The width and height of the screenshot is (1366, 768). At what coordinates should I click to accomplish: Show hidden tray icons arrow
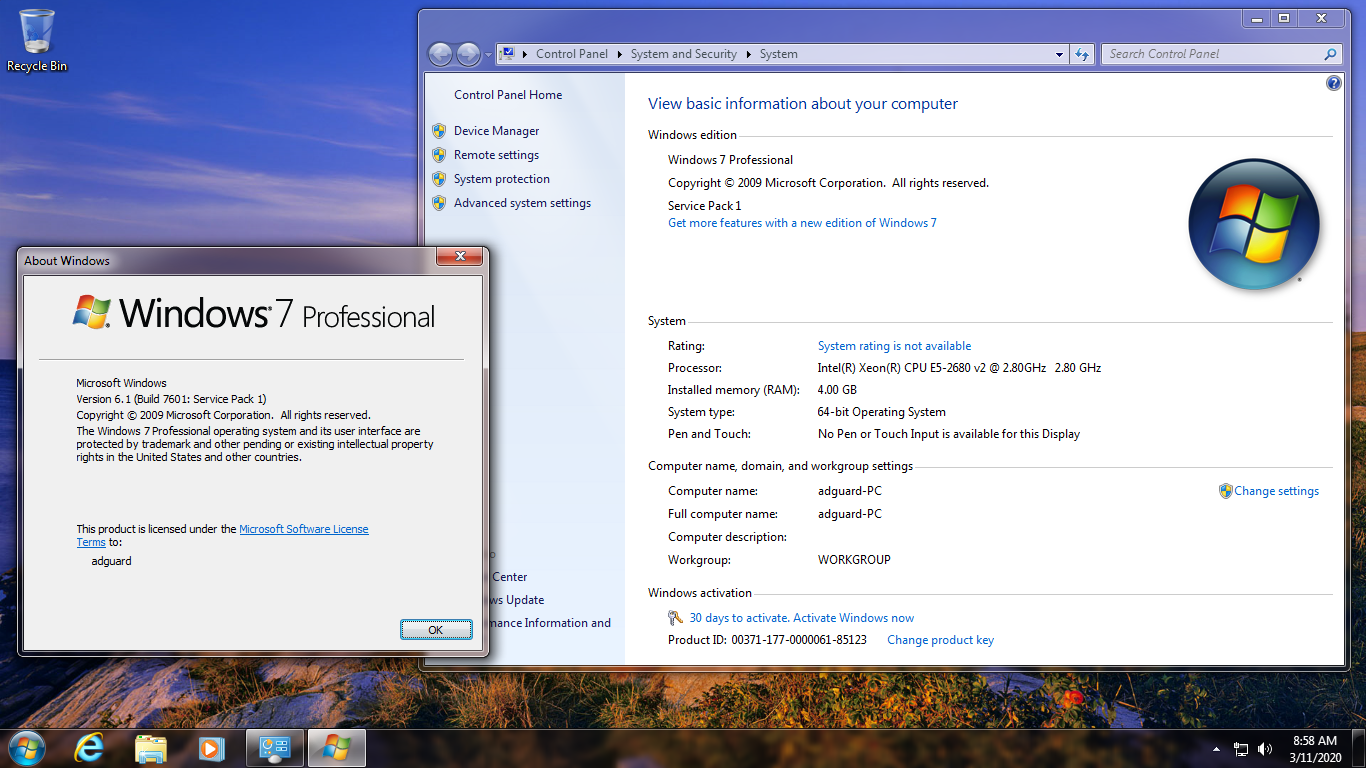click(x=1216, y=749)
